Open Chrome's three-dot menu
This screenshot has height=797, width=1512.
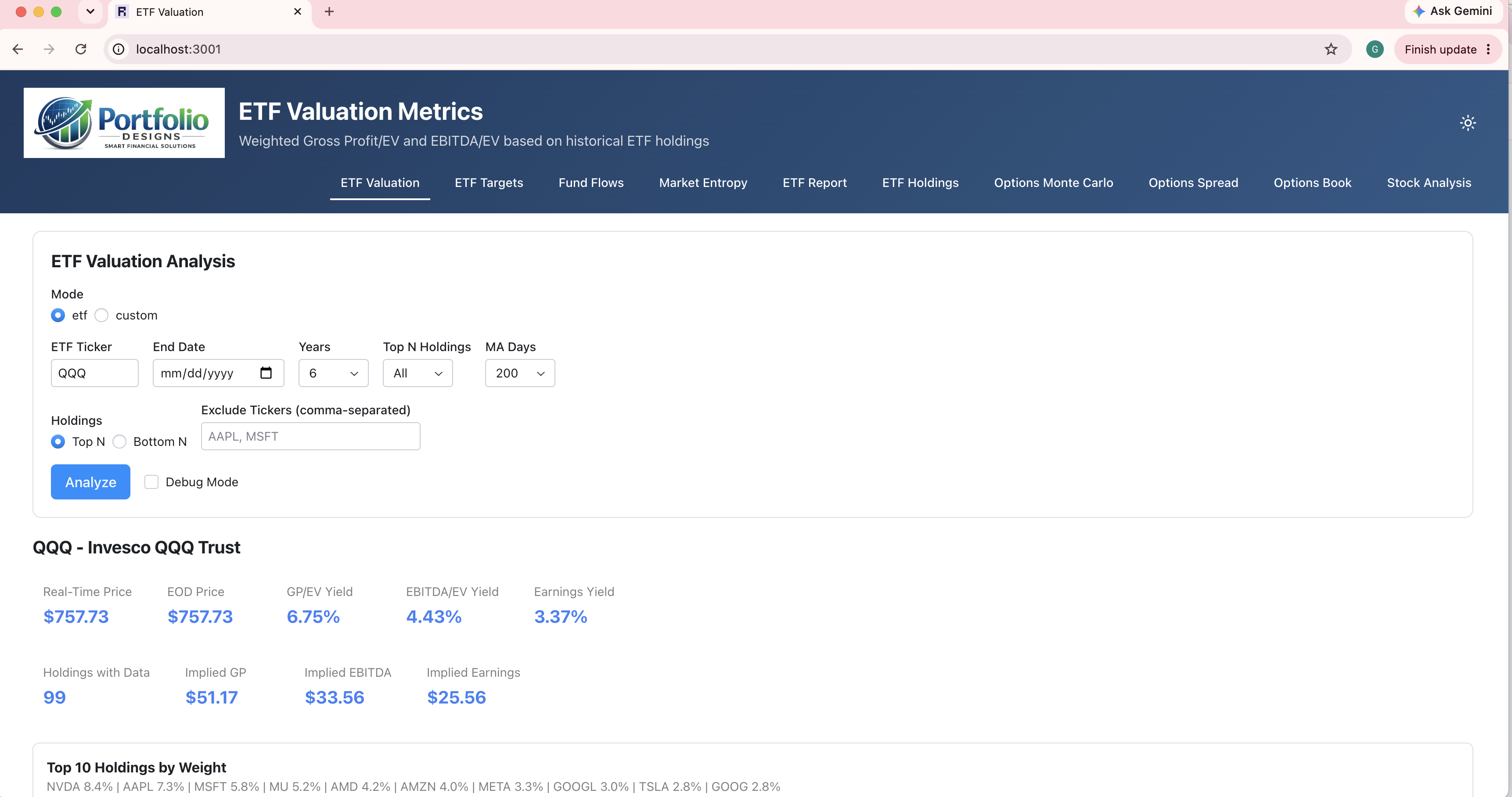[1488, 49]
